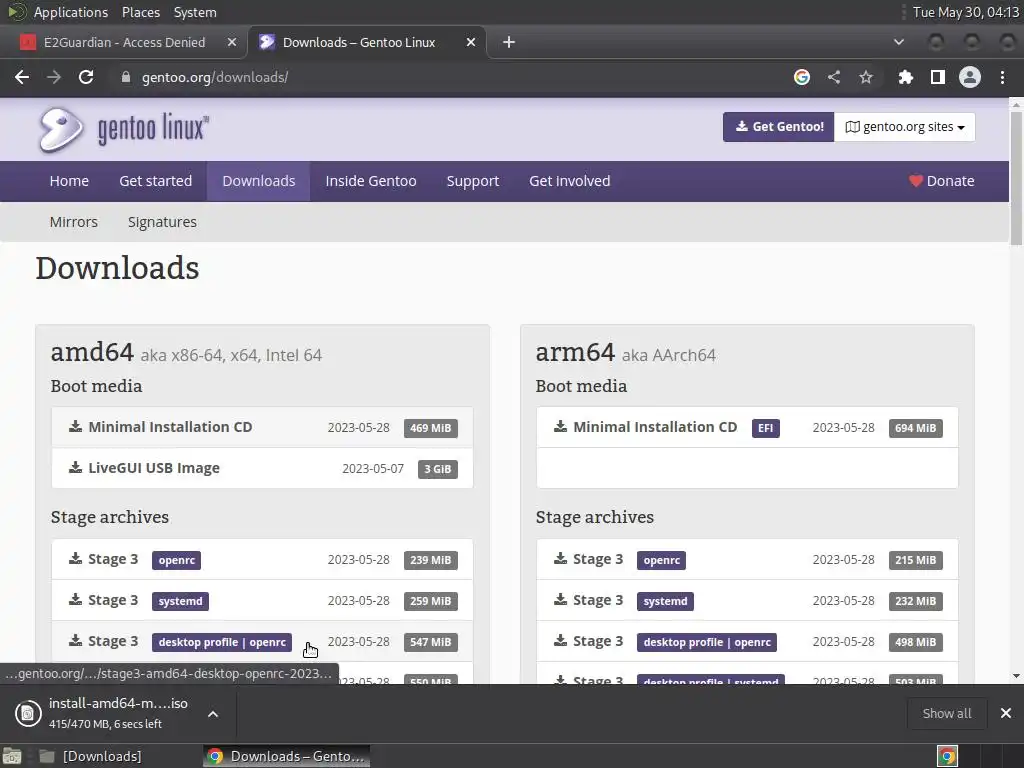
Task: Select the Downloads navigation item
Action: (259, 181)
